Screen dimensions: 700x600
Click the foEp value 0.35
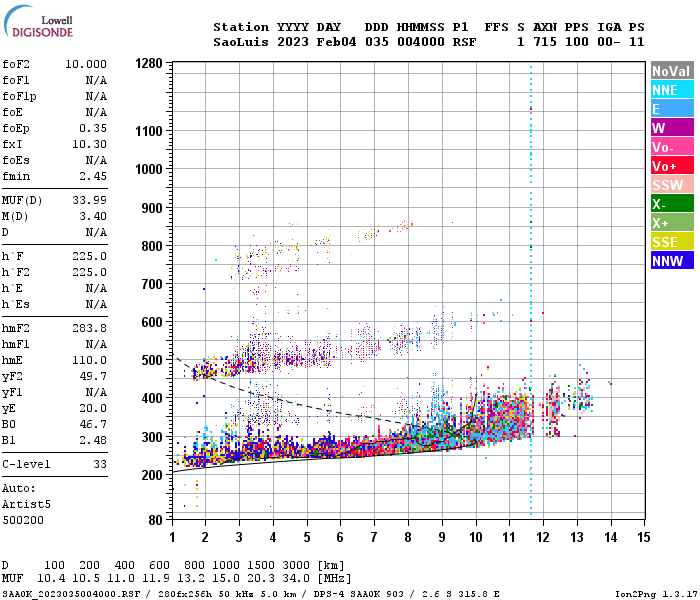coord(93,128)
